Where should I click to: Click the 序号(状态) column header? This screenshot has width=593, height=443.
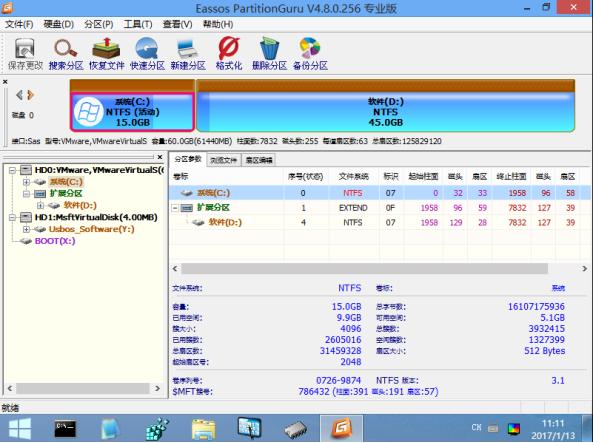pyautogui.click(x=306, y=176)
